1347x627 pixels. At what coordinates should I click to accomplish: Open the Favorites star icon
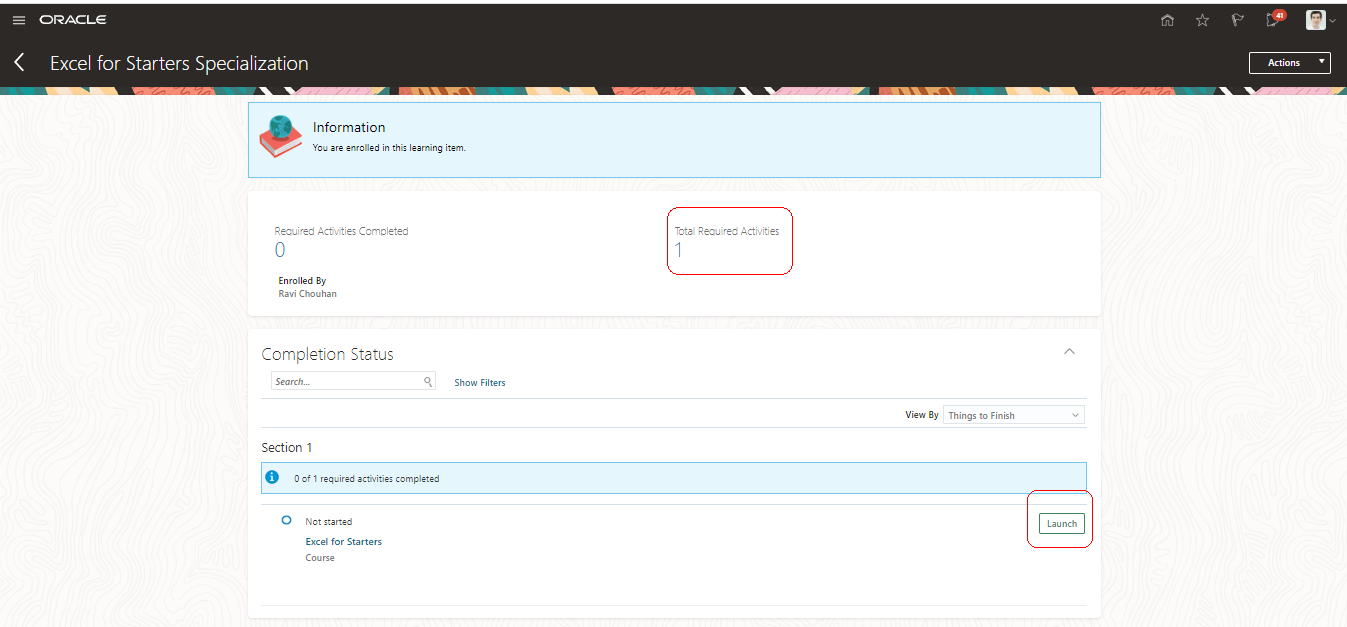pyautogui.click(x=1202, y=20)
